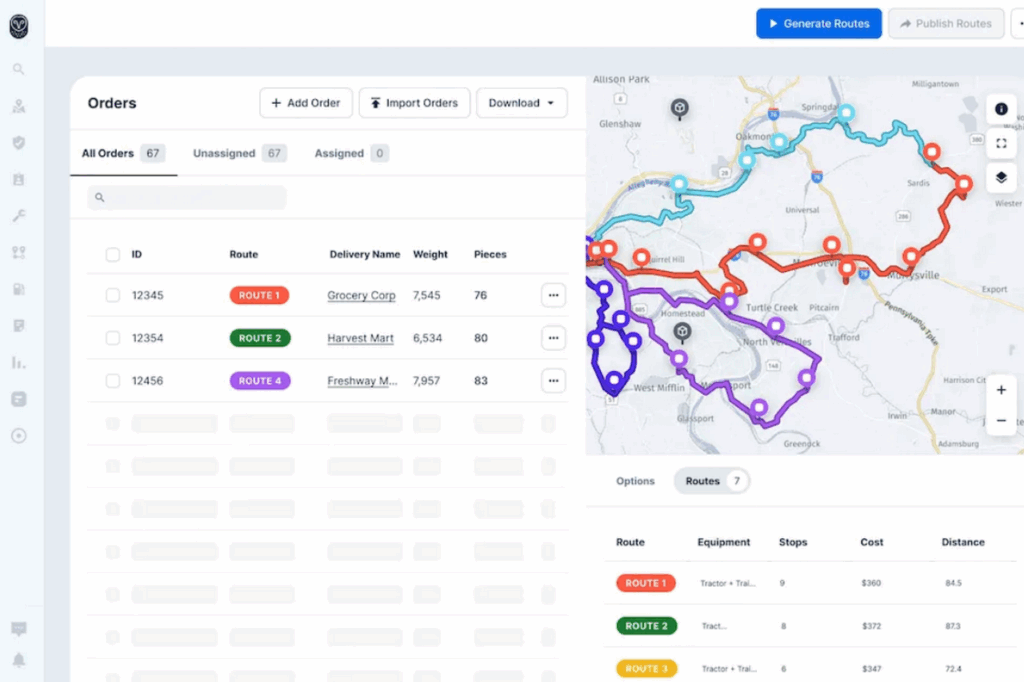Open the bar chart reports icon

pos(18,362)
